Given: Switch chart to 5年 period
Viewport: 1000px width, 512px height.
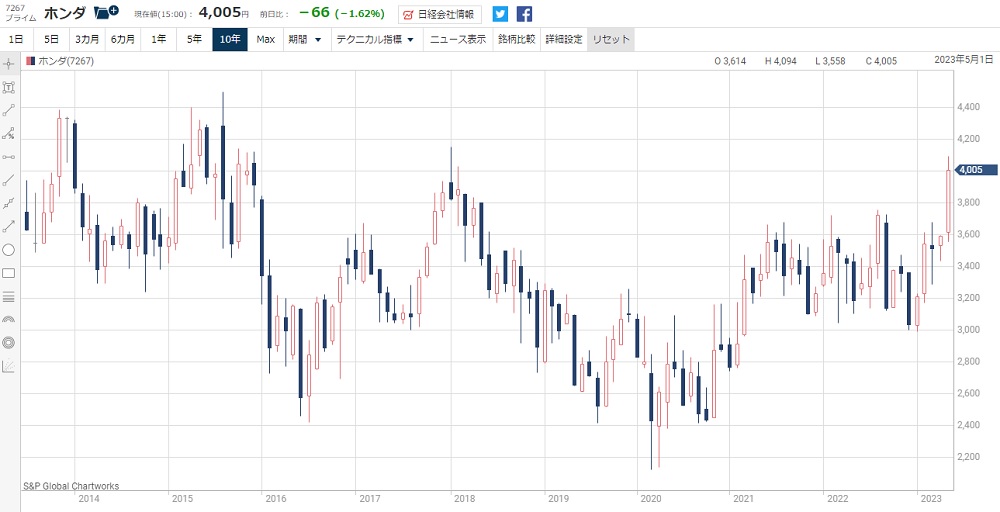Looking at the screenshot, I should coord(194,40).
